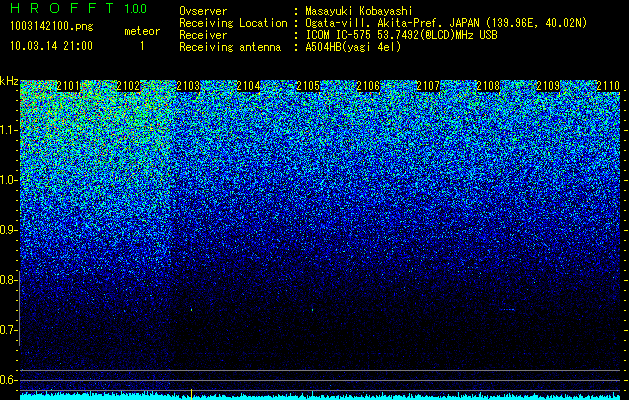The image size is (629, 400).
Task: Click the 1.0 kHz frequency axis label
Action: 8,180
